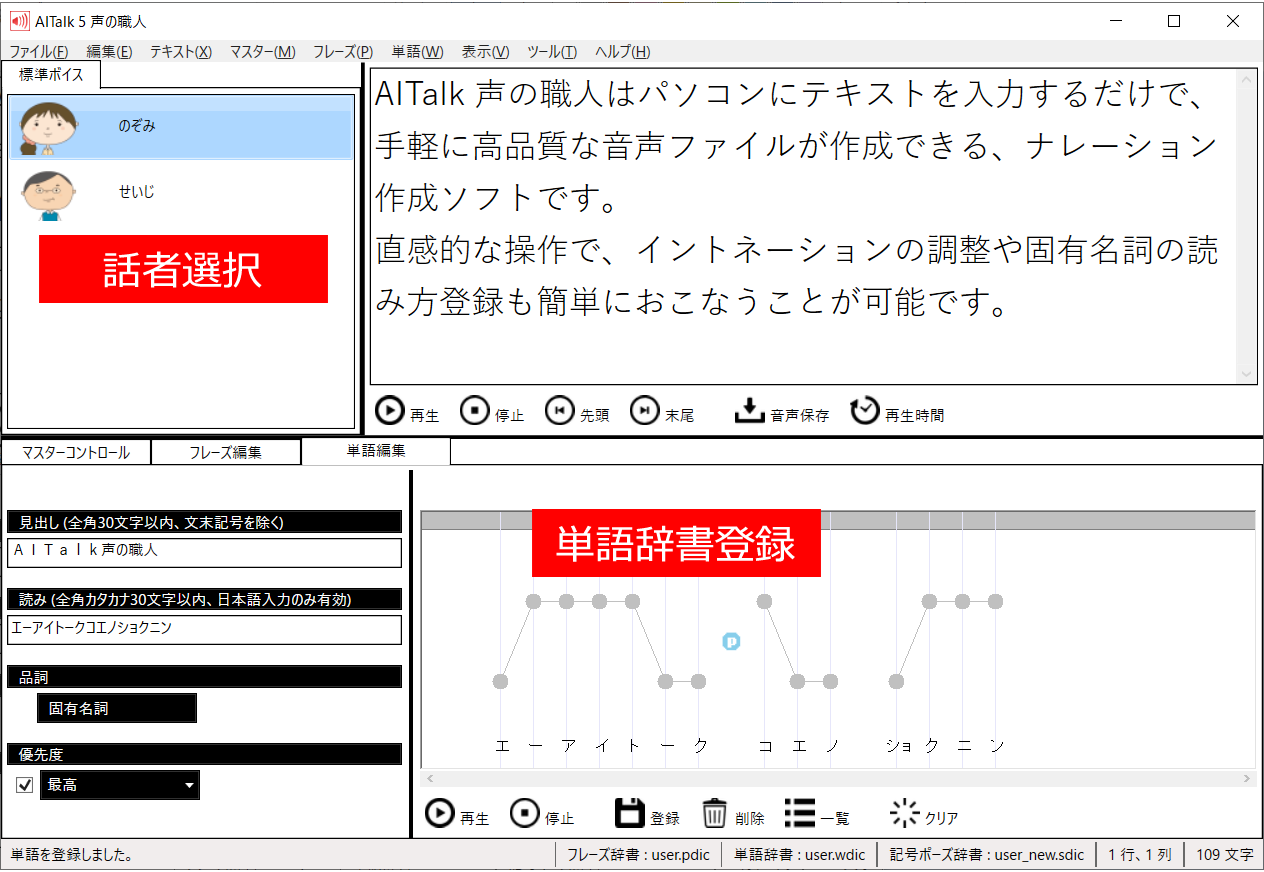
Task: Click the 音声保存 (save audio) icon
Action: [751, 410]
